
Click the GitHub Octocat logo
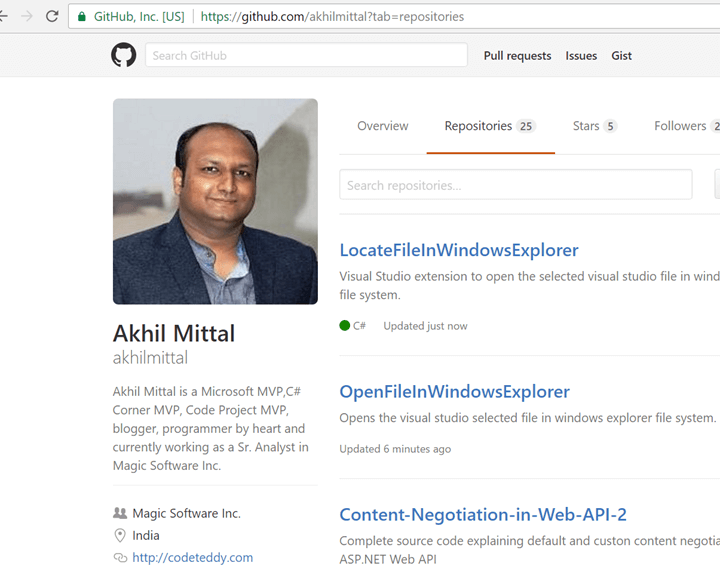[x=123, y=55]
